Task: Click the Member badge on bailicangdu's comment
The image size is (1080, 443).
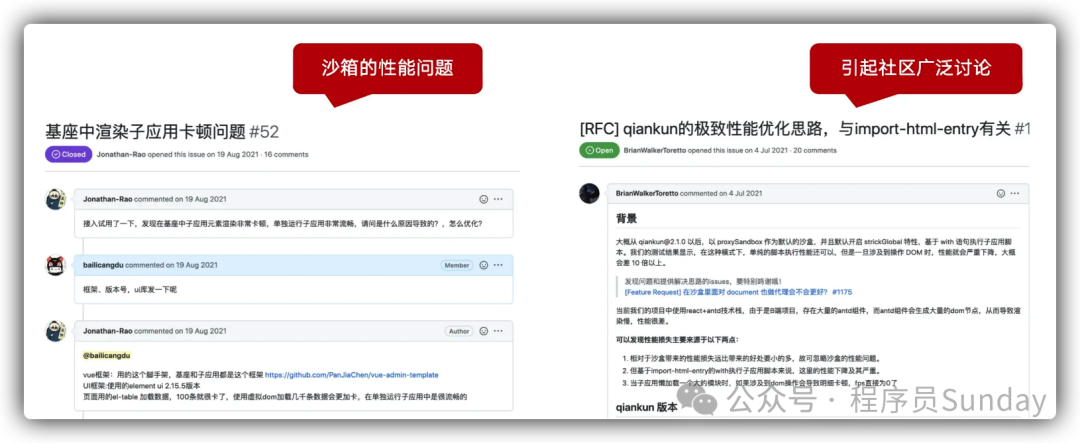Action: [457, 265]
